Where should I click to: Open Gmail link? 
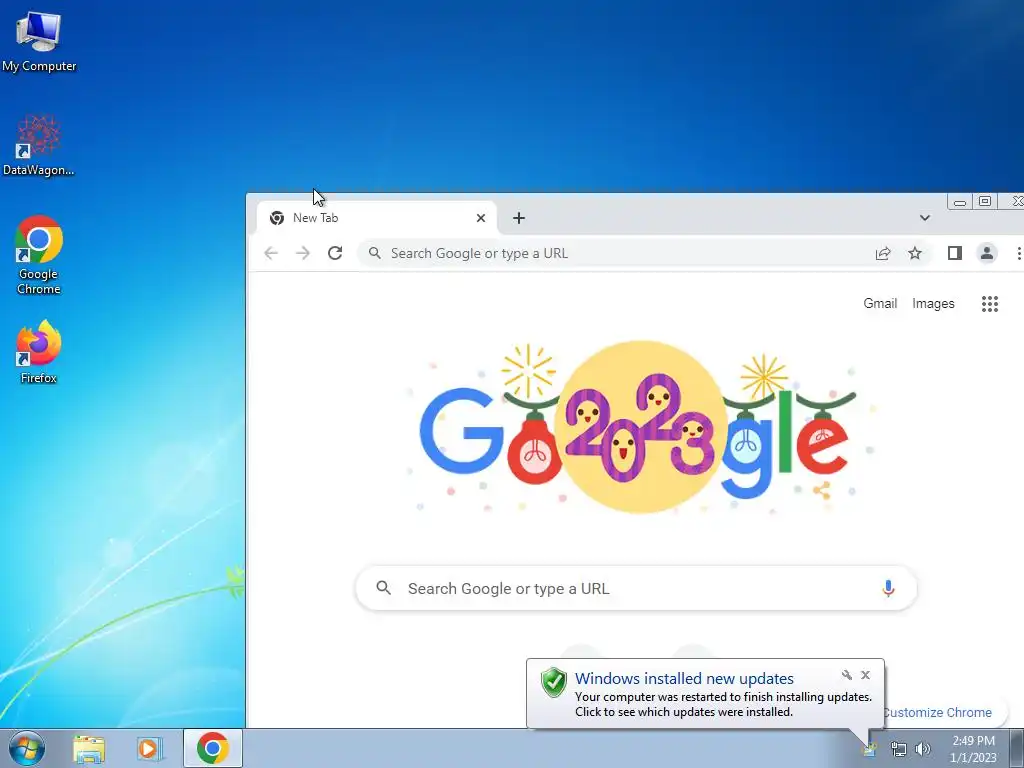click(880, 304)
